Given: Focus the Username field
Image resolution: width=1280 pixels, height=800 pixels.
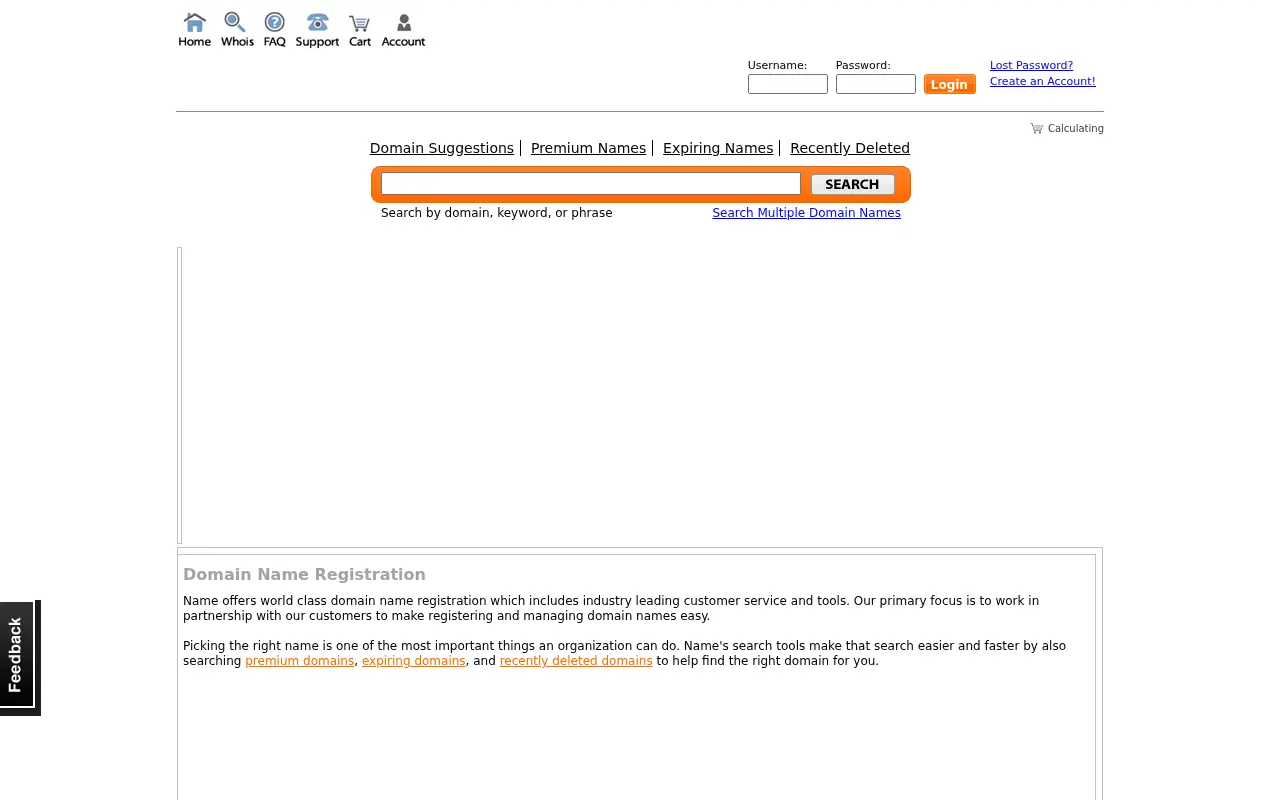Looking at the screenshot, I should (788, 84).
